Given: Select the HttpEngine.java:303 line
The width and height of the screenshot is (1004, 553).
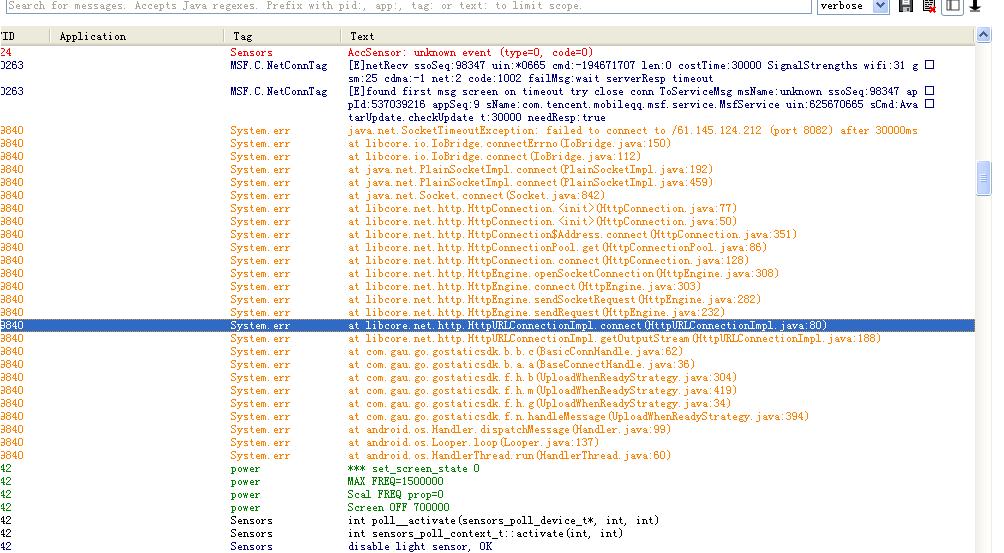Looking at the screenshot, I should tap(487, 287).
